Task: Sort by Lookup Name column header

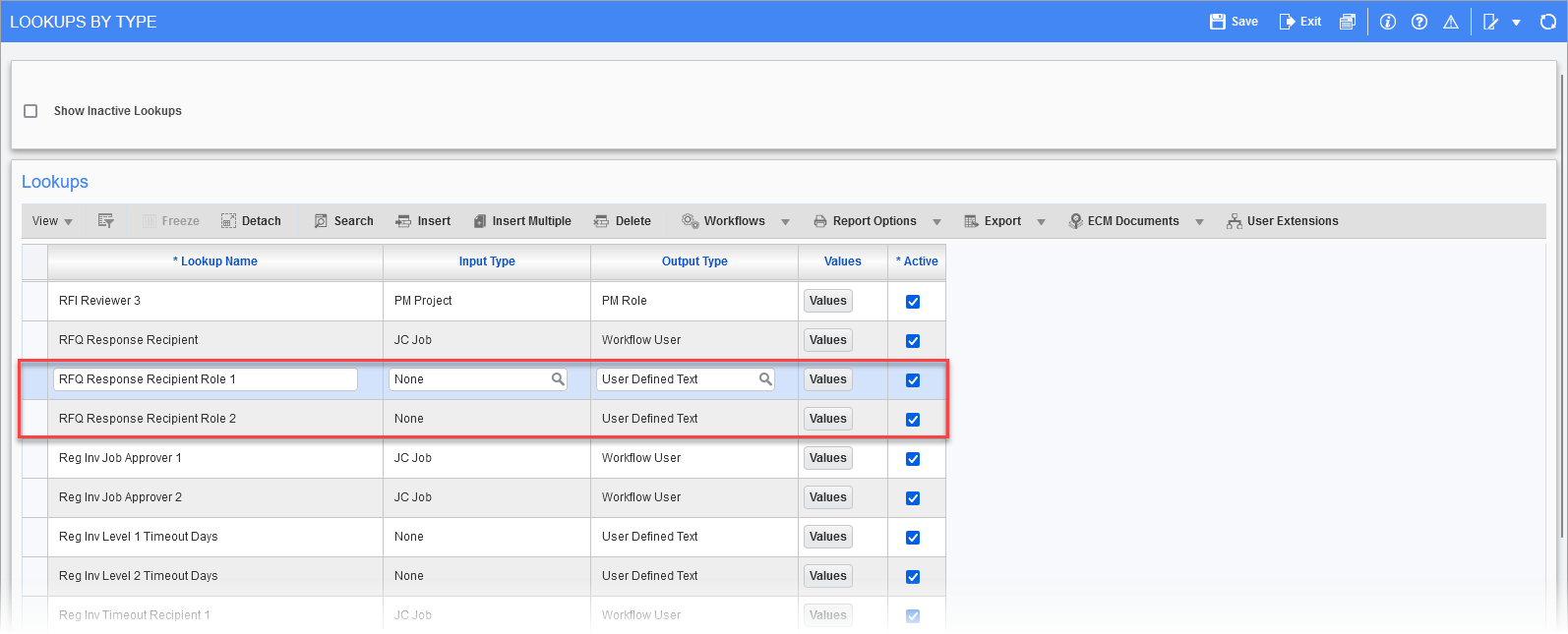Action: 215,261
